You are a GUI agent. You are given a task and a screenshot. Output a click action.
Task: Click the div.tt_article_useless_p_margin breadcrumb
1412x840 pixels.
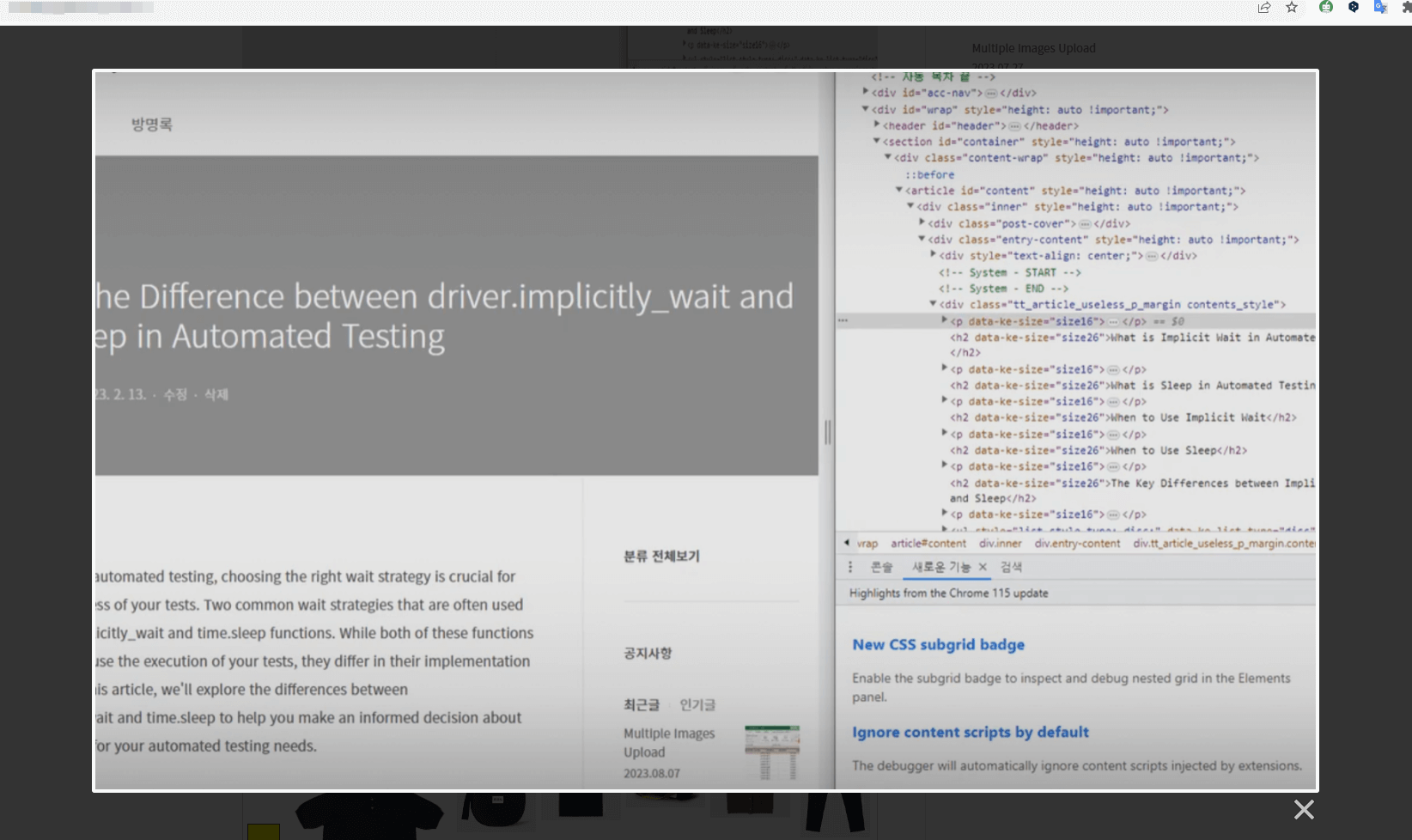pyautogui.click(x=1224, y=544)
